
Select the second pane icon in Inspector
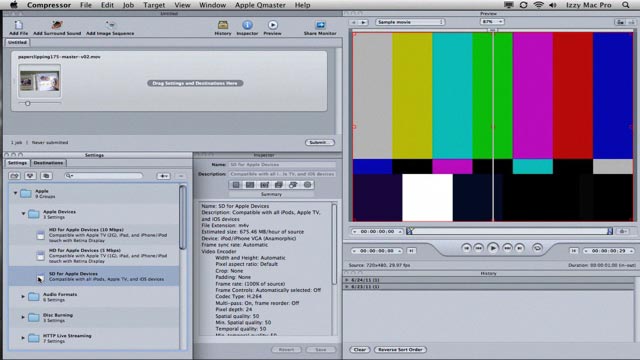pyautogui.click(x=250, y=185)
